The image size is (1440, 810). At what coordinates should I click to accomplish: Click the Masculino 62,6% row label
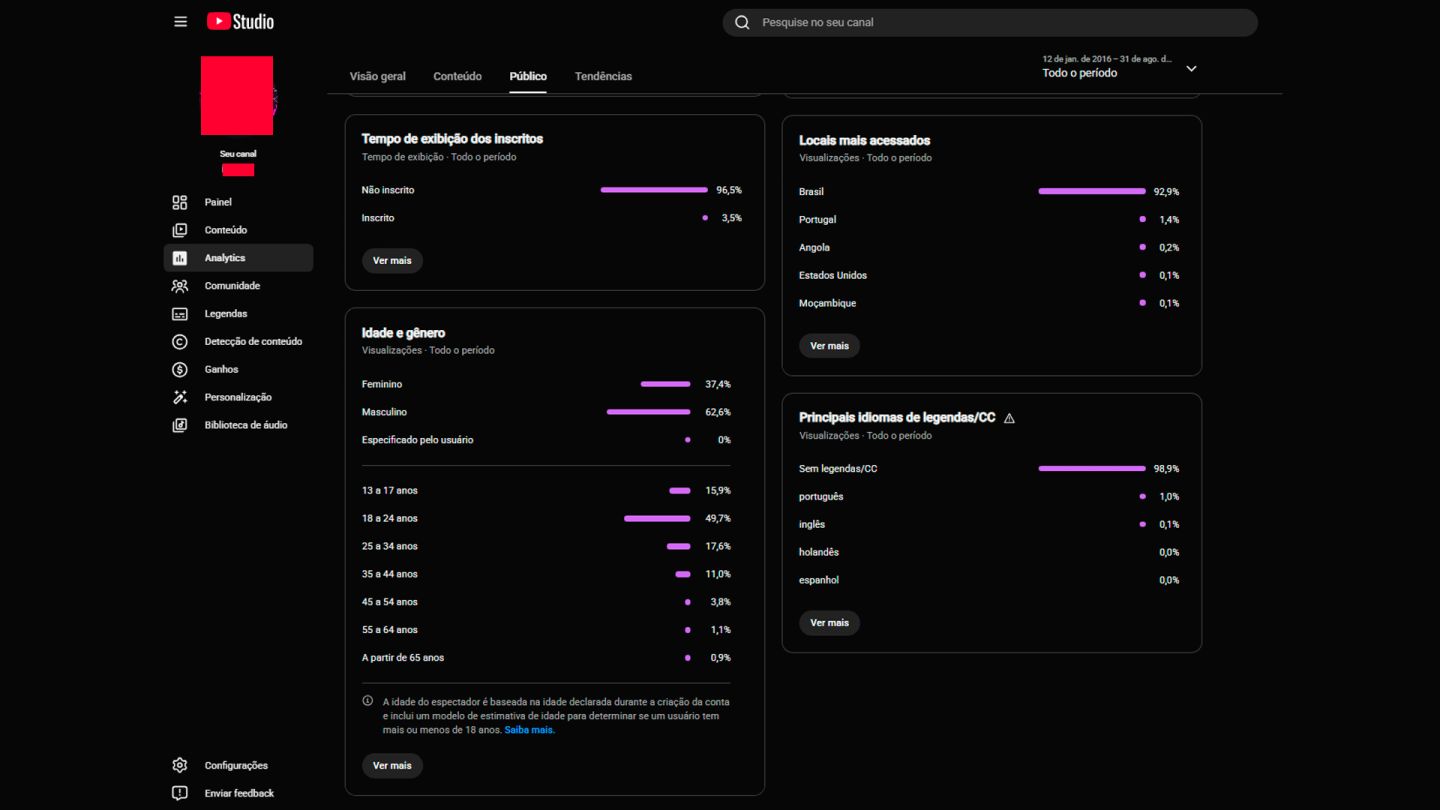pyautogui.click(x=384, y=412)
